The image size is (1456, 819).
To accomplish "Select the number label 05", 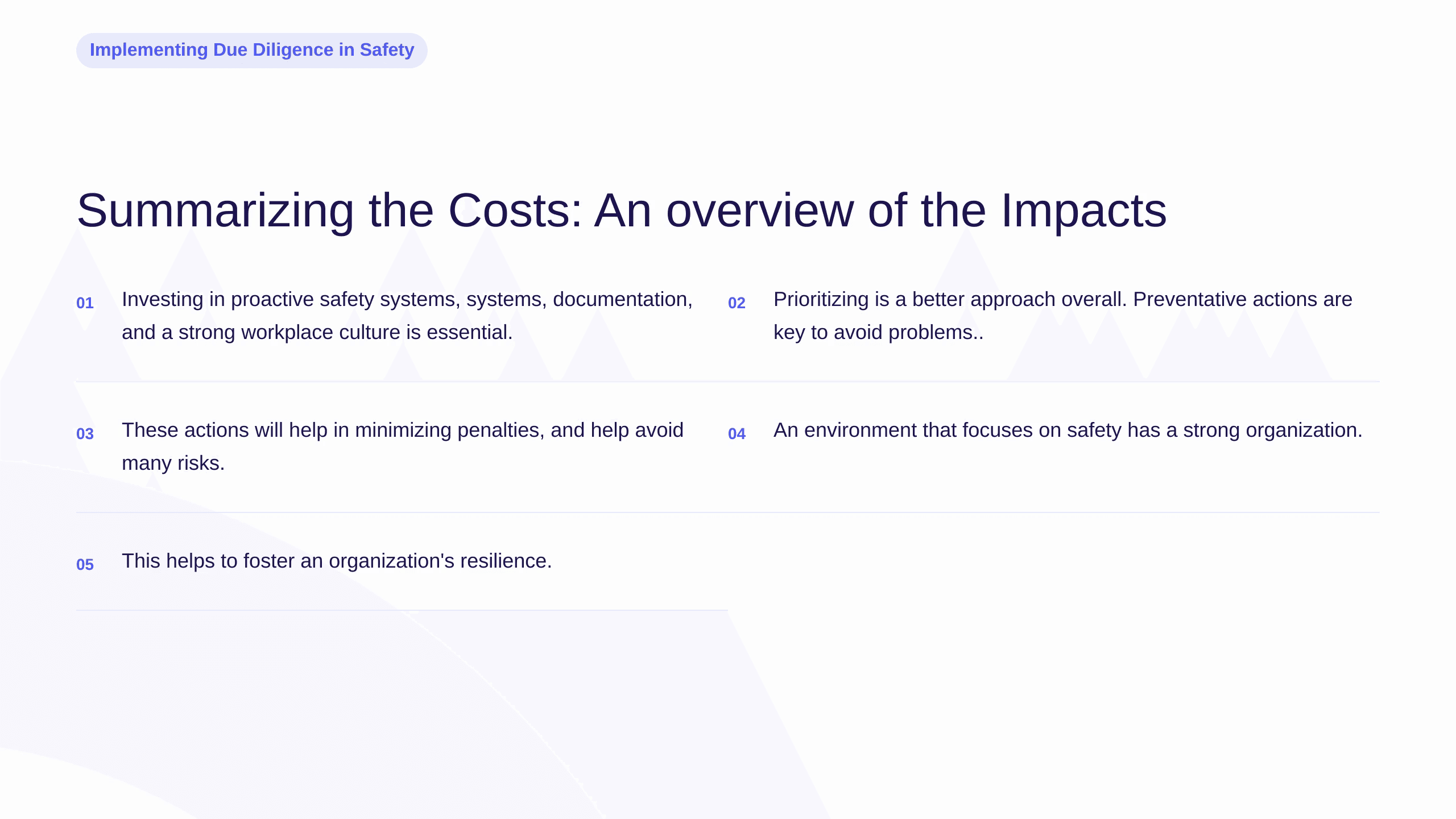I will click(85, 565).
